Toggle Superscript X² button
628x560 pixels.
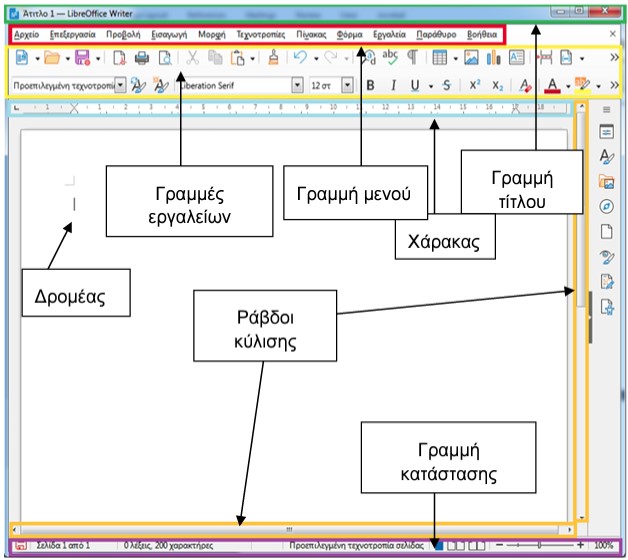pyautogui.click(x=475, y=85)
